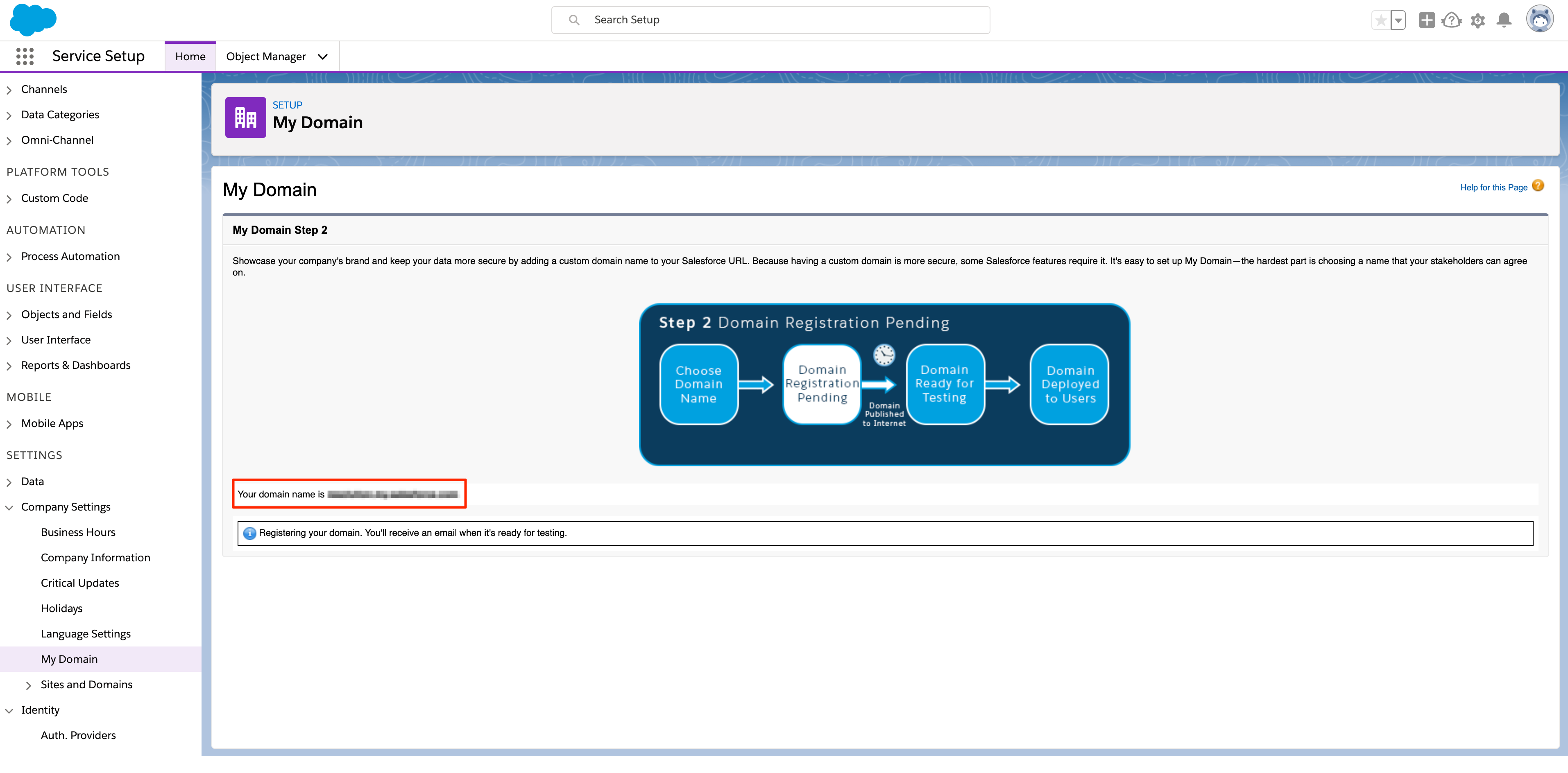Click the AUTOMATION section header
1568x773 pixels.
pos(46,230)
